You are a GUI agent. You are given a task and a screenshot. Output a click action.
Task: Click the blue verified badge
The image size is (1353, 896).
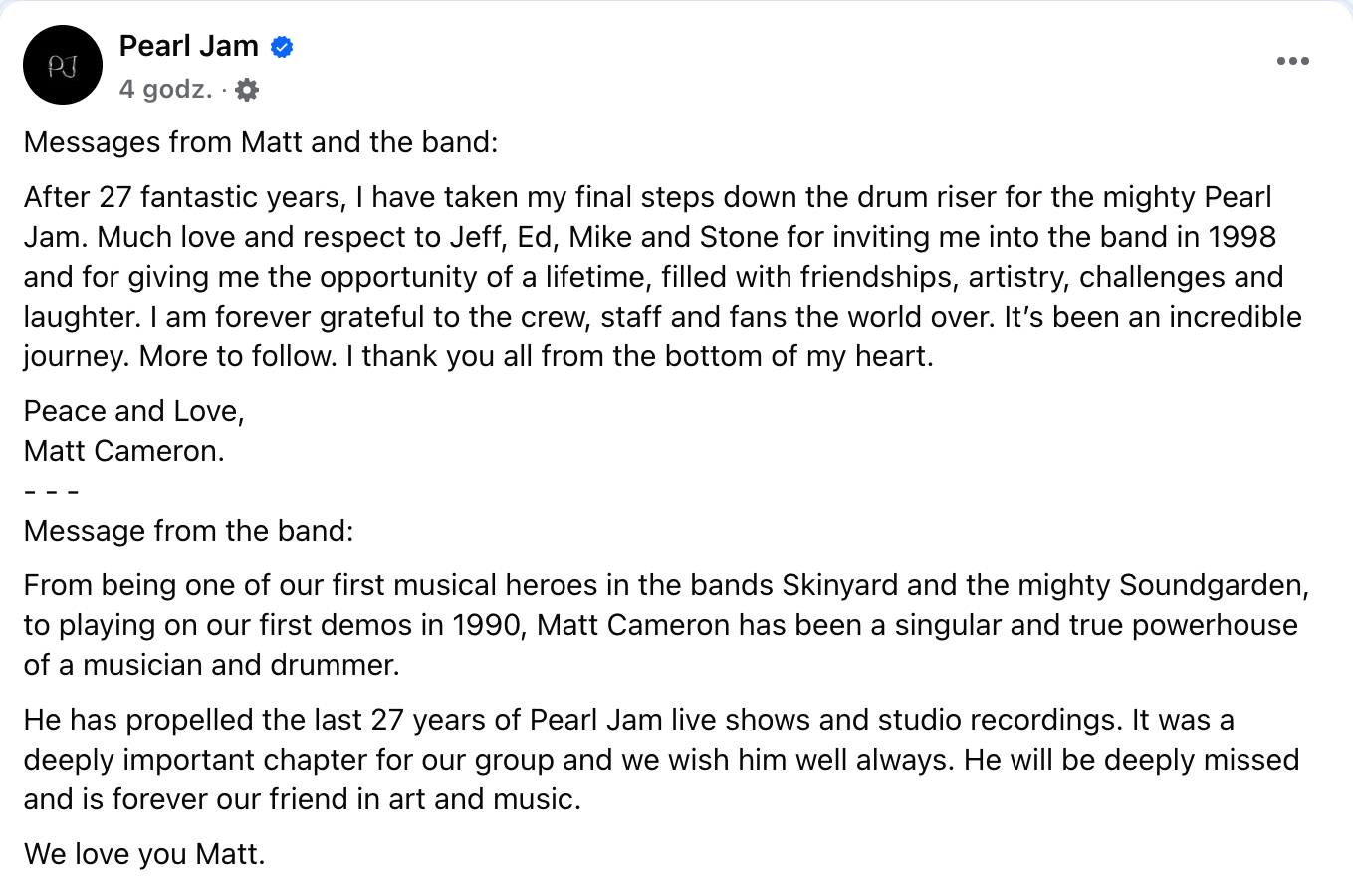point(282,47)
